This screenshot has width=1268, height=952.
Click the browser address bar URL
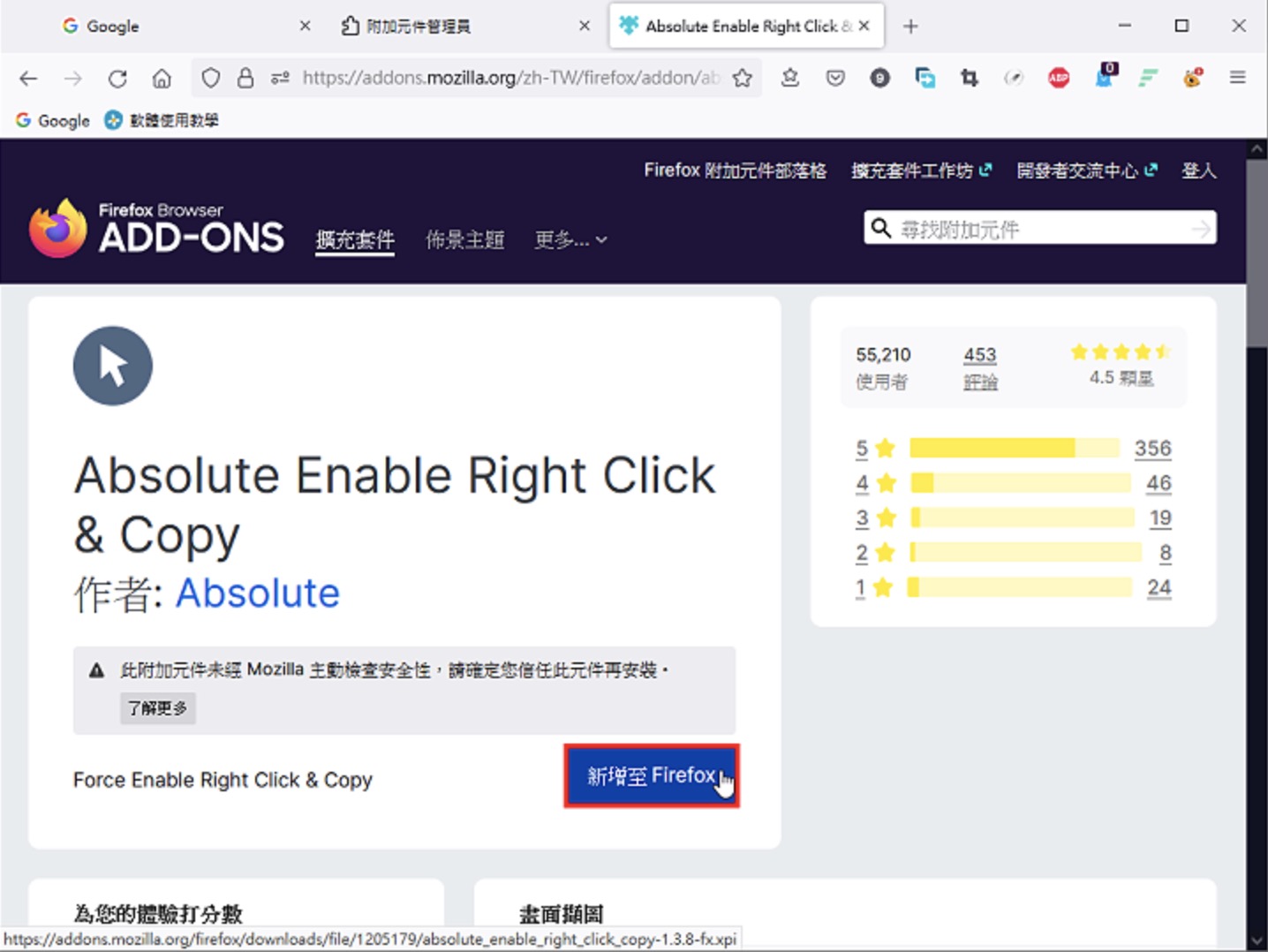(510, 79)
